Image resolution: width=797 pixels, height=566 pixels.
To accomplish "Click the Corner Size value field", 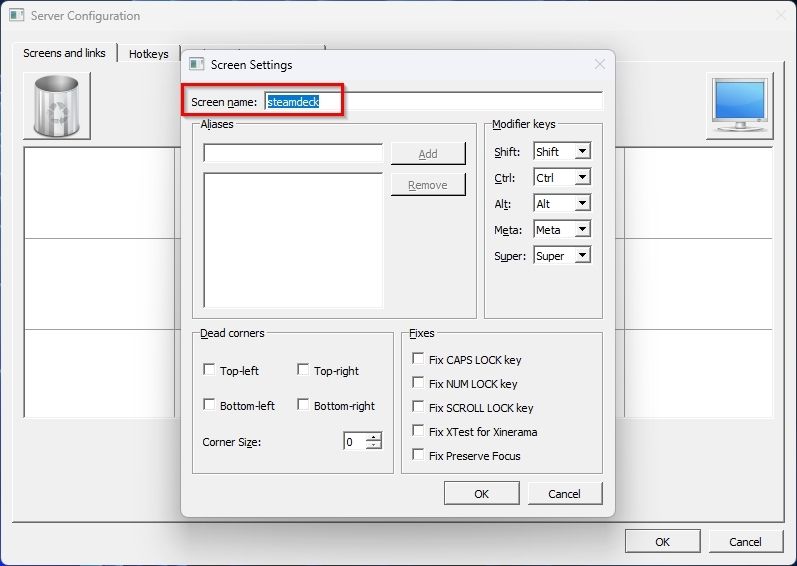I will point(355,441).
